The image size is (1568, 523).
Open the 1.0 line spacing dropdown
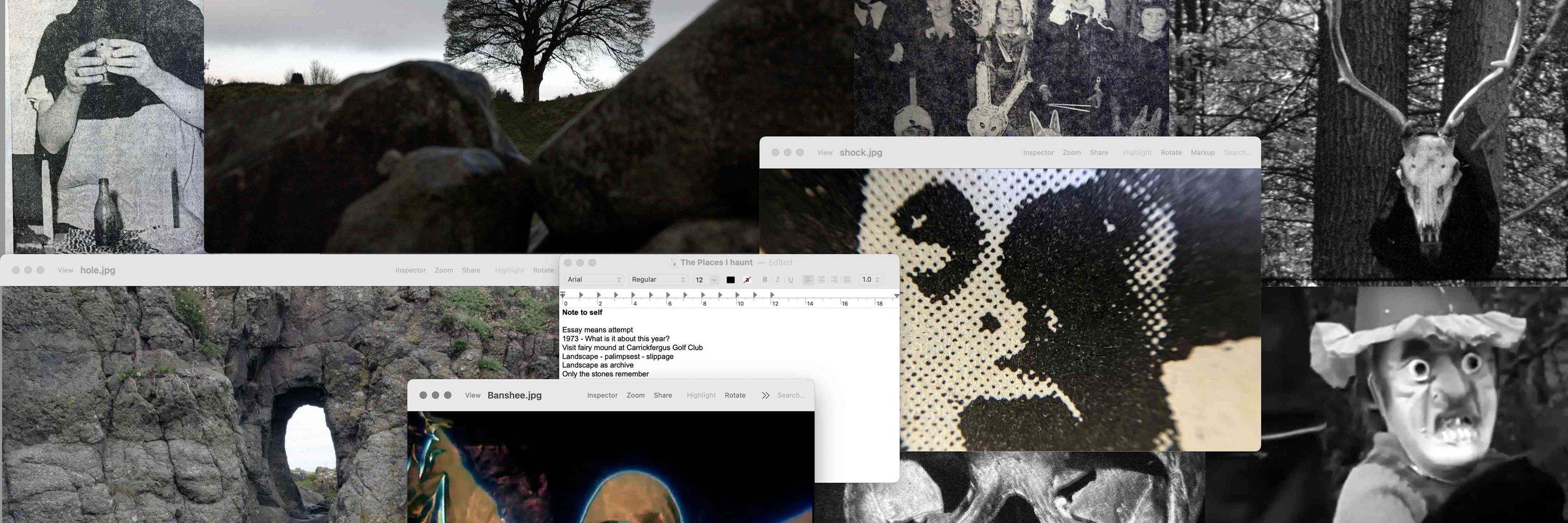pos(870,279)
